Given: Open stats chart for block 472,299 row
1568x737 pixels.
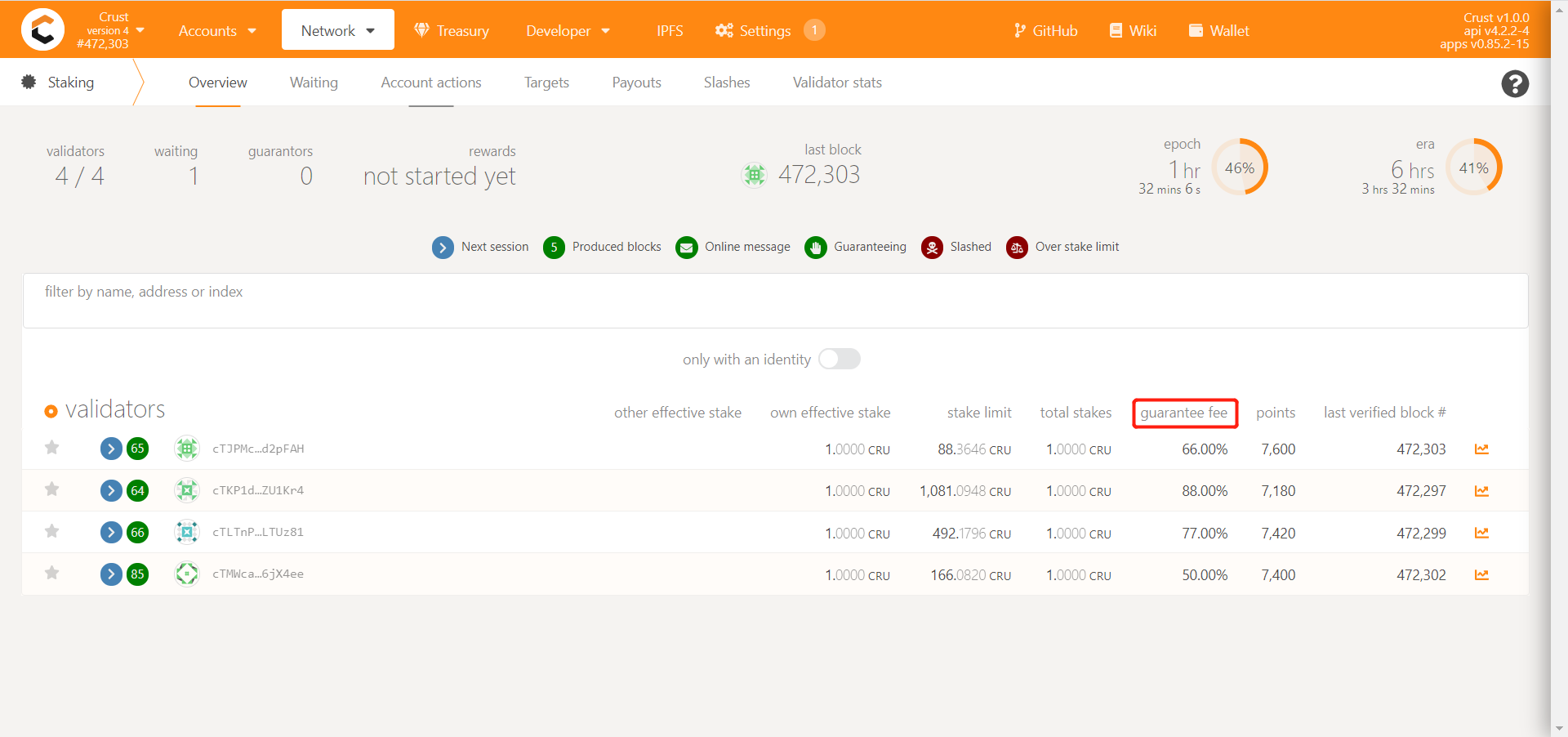Looking at the screenshot, I should pos(1481,533).
